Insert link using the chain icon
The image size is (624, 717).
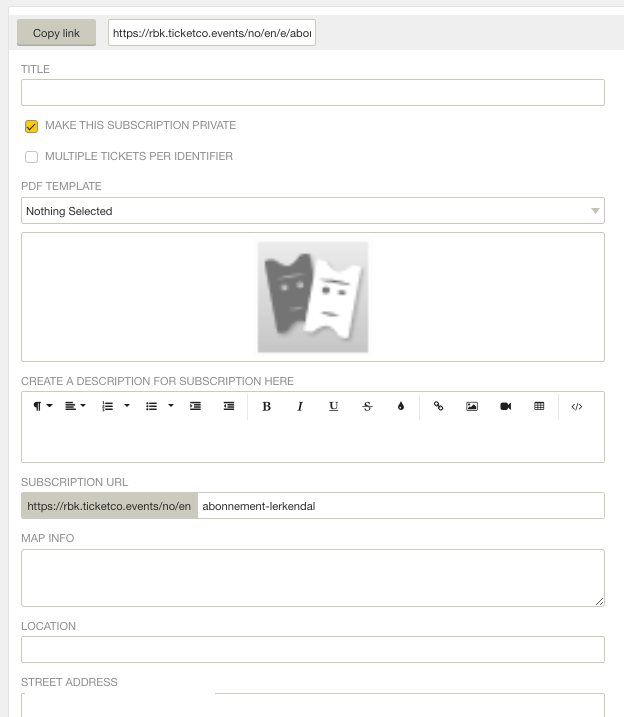(x=438, y=406)
